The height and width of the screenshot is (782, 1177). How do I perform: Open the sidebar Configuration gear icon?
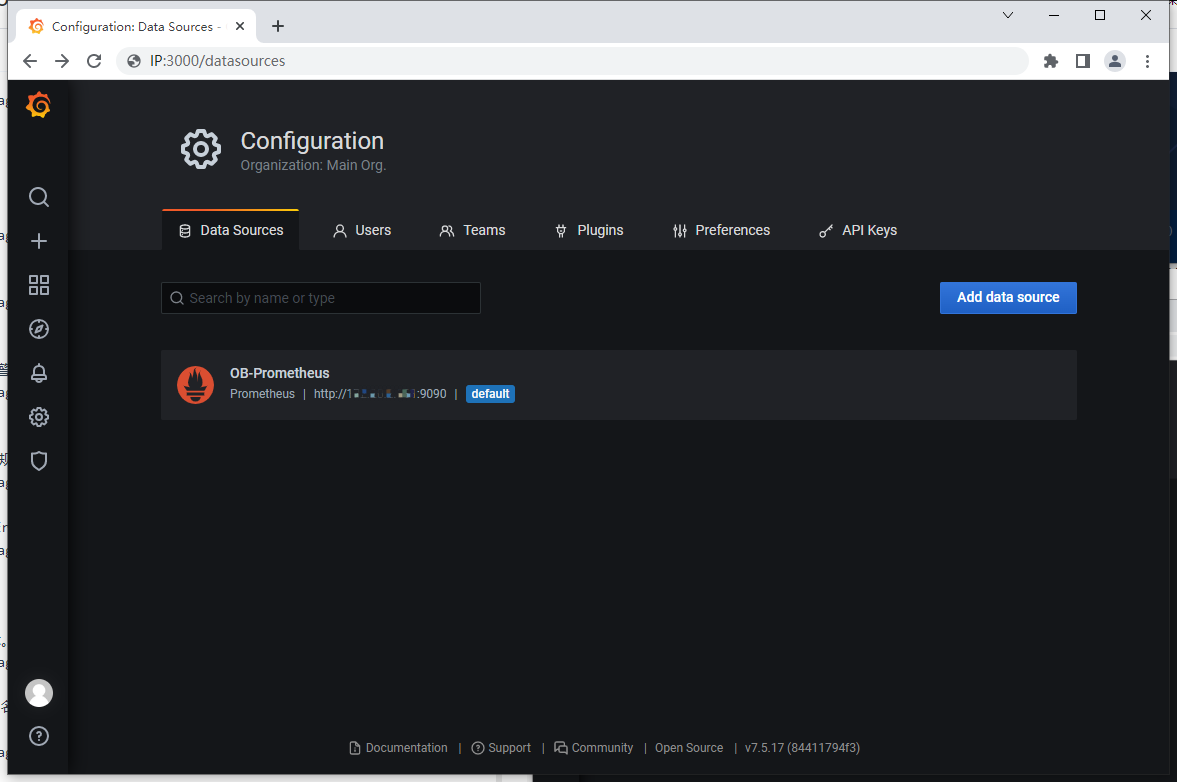tap(39, 417)
